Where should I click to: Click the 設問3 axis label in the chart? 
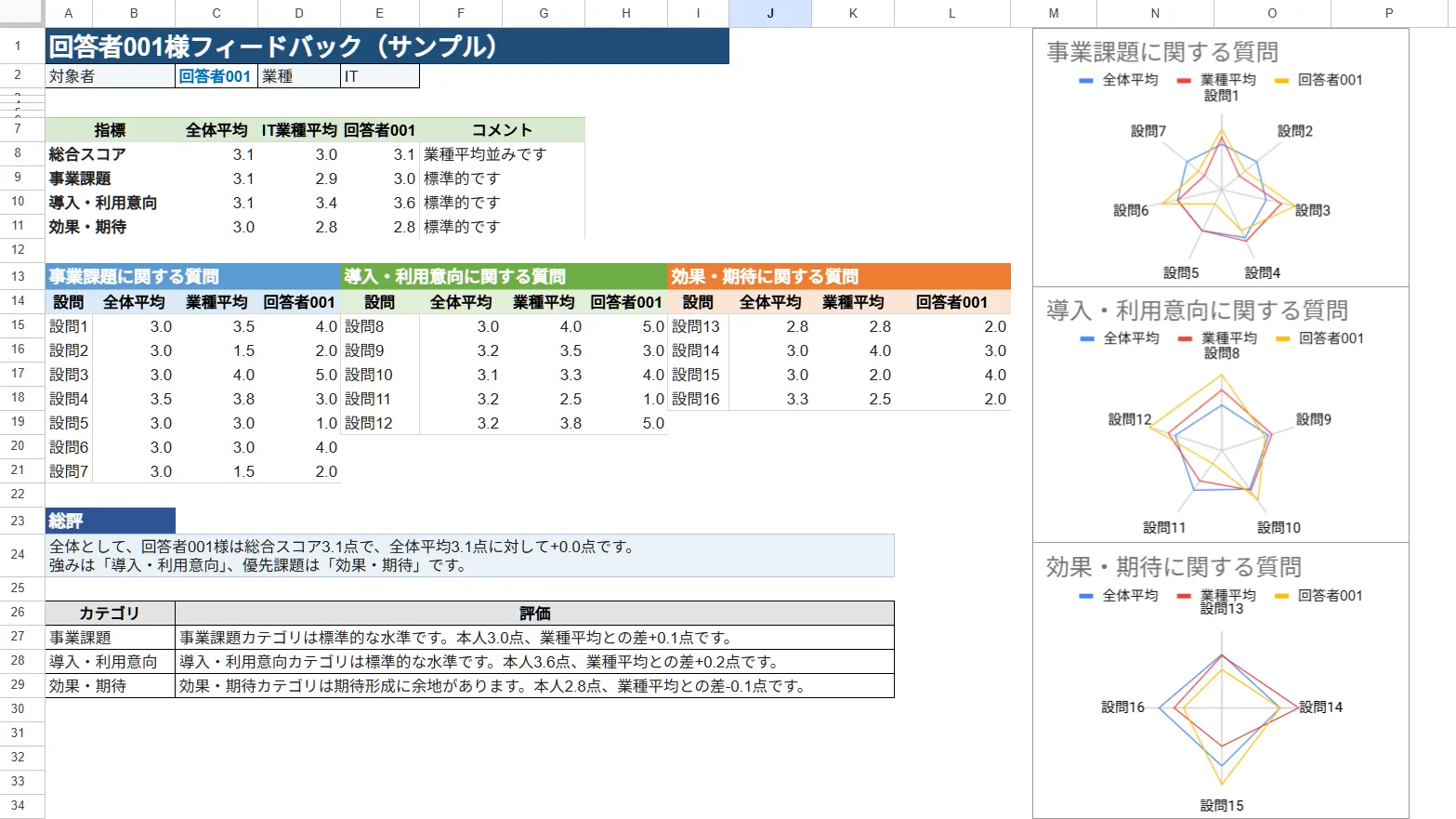(1313, 210)
